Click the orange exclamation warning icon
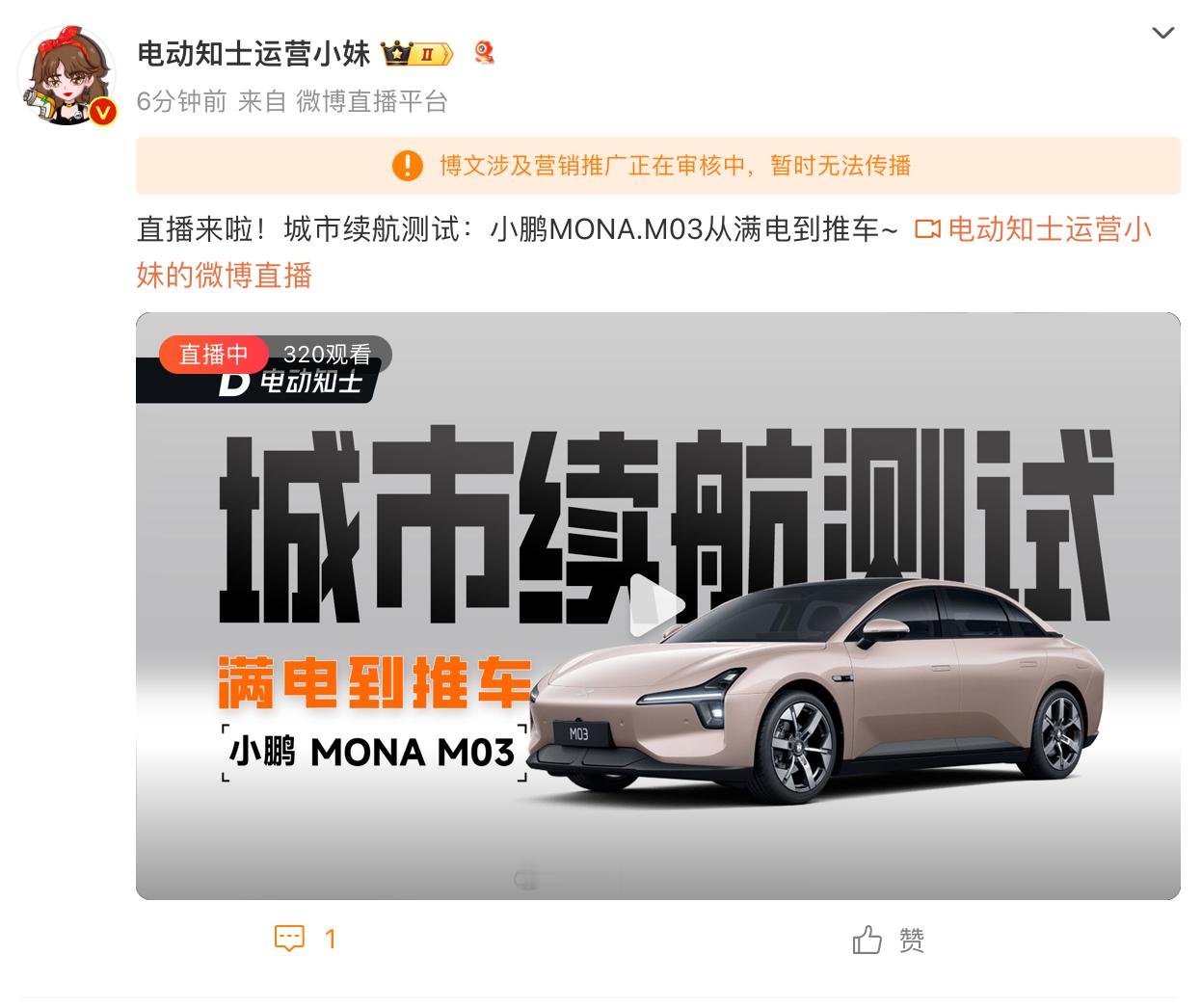 (408, 166)
